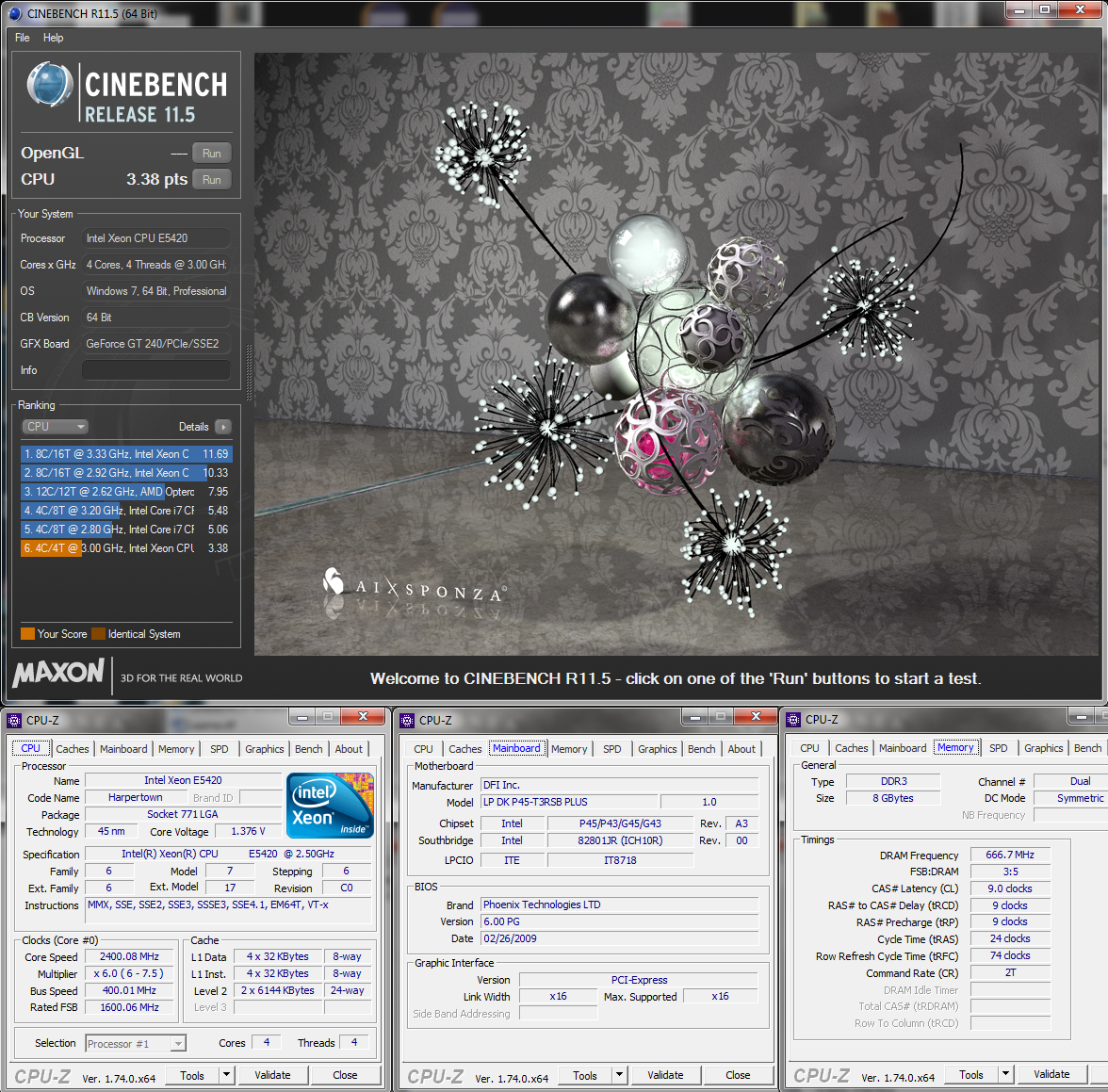Select ranking row 1 with score 11.69
Image resolution: width=1108 pixels, height=1092 pixels.
[x=126, y=454]
